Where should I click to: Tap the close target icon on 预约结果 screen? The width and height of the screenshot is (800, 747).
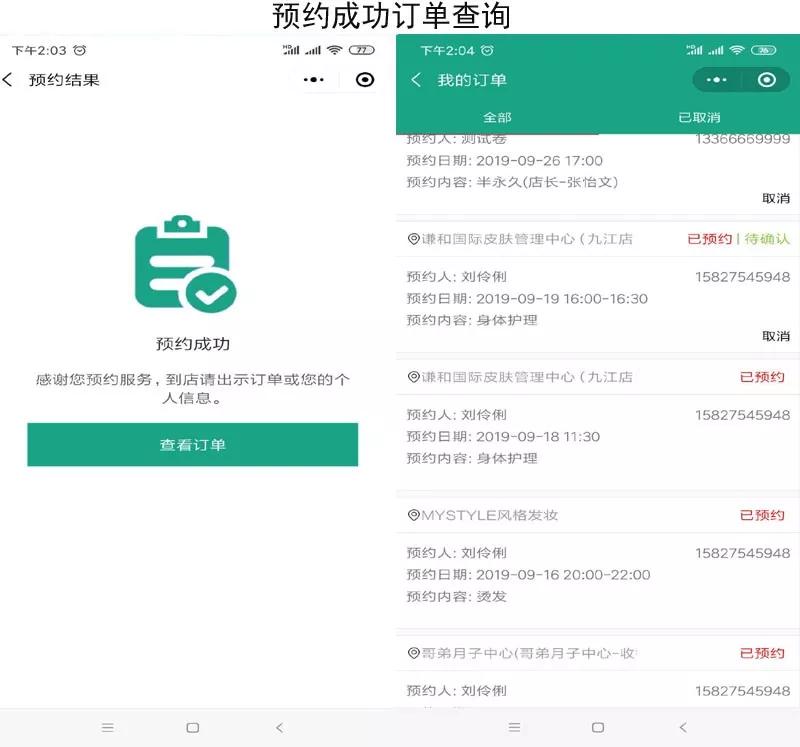tap(365, 80)
